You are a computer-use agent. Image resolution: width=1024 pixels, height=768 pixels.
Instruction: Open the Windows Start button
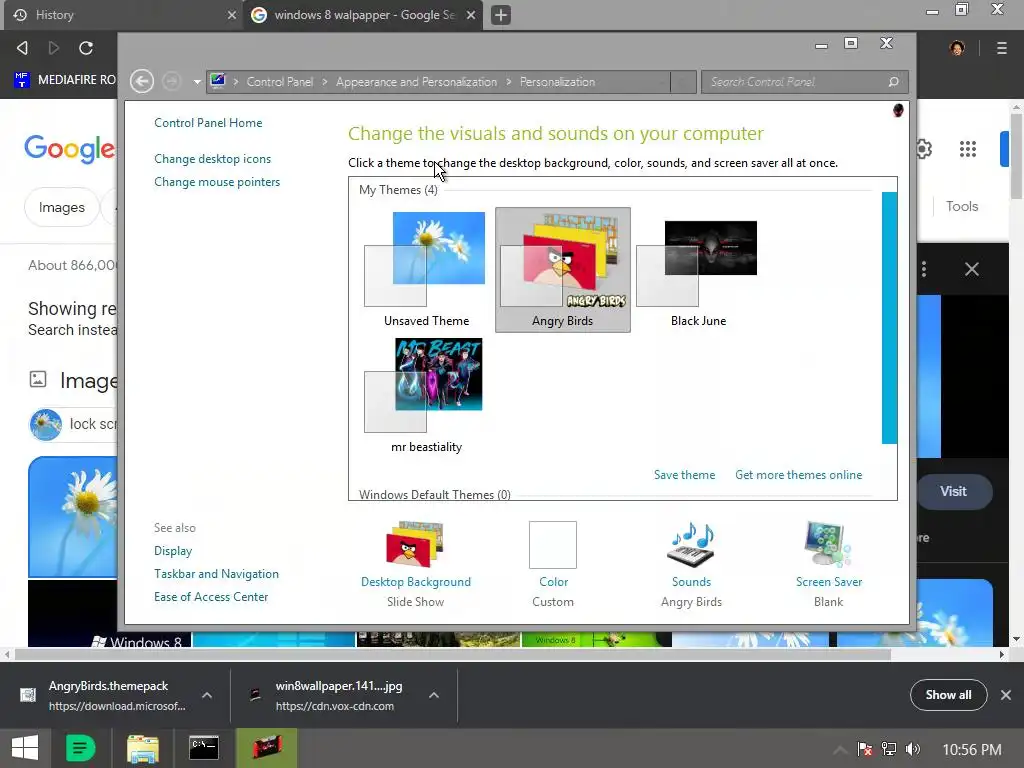25,748
